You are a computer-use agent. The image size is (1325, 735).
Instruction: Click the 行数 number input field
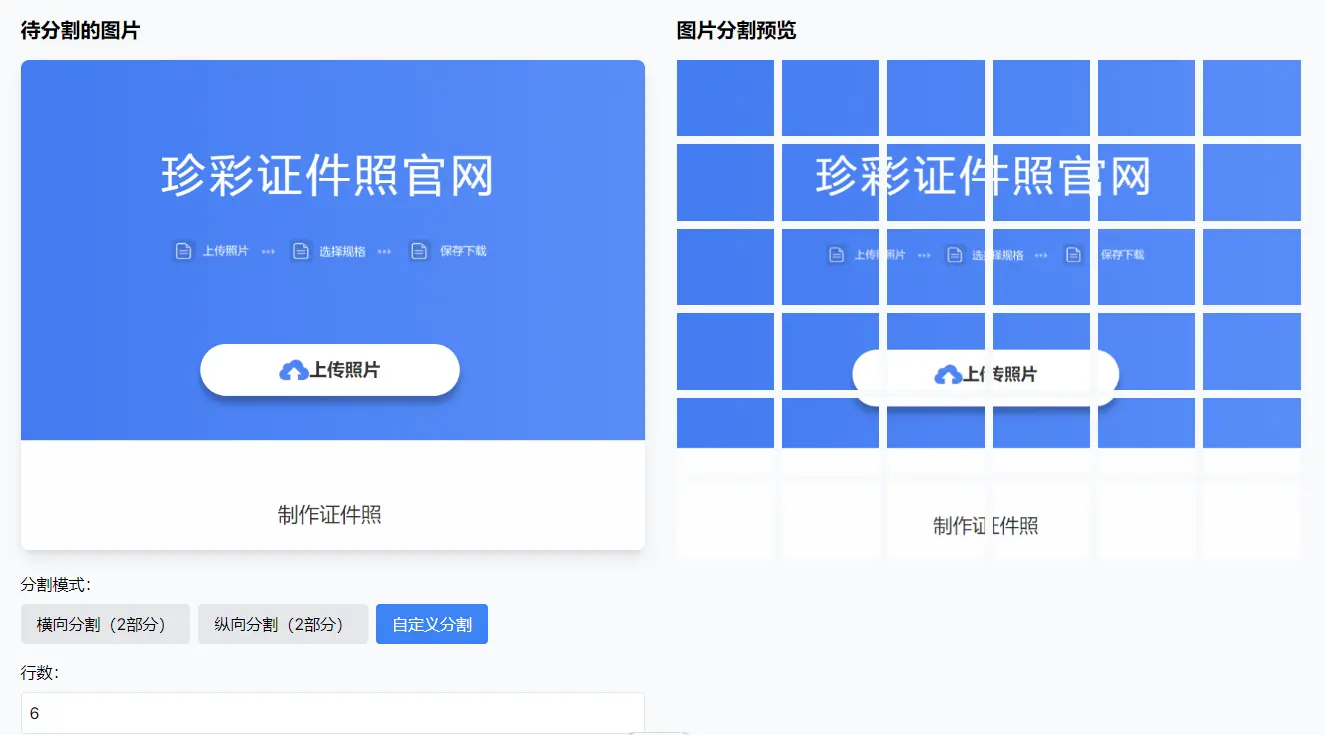click(330, 712)
